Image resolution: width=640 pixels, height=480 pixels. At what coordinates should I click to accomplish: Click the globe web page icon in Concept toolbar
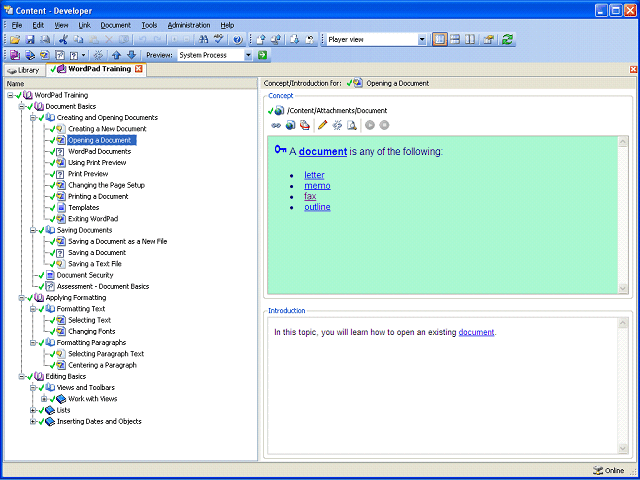click(290, 125)
